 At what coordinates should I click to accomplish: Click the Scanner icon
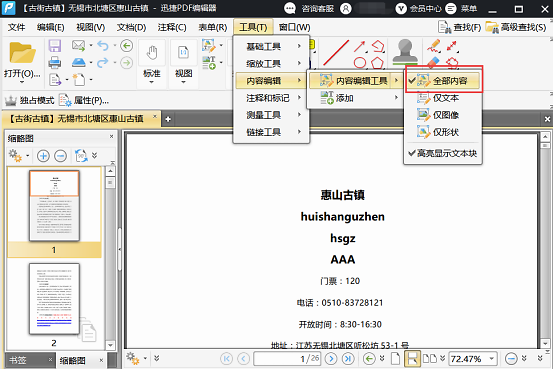[78, 63]
